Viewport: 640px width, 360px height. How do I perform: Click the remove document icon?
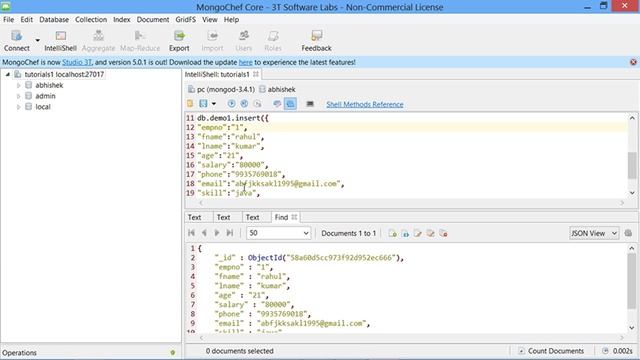click(443, 233)
